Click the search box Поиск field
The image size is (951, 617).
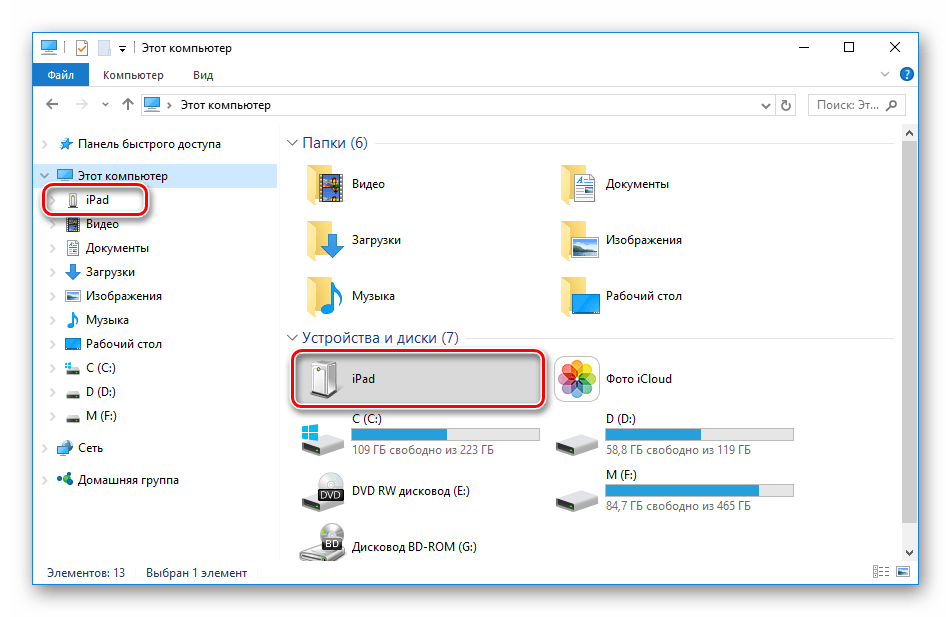850,104
